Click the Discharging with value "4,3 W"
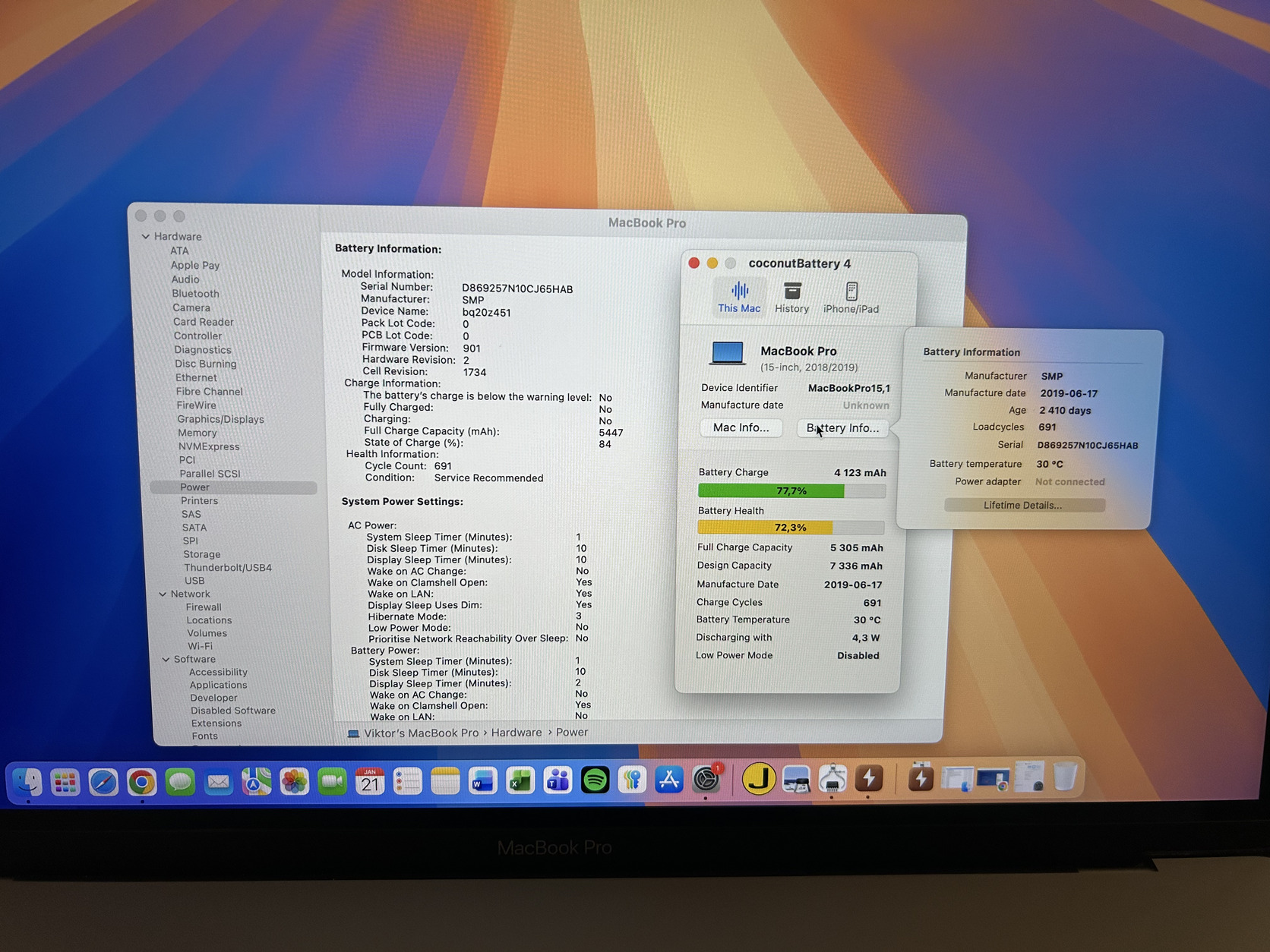 [x=866, y=638]
